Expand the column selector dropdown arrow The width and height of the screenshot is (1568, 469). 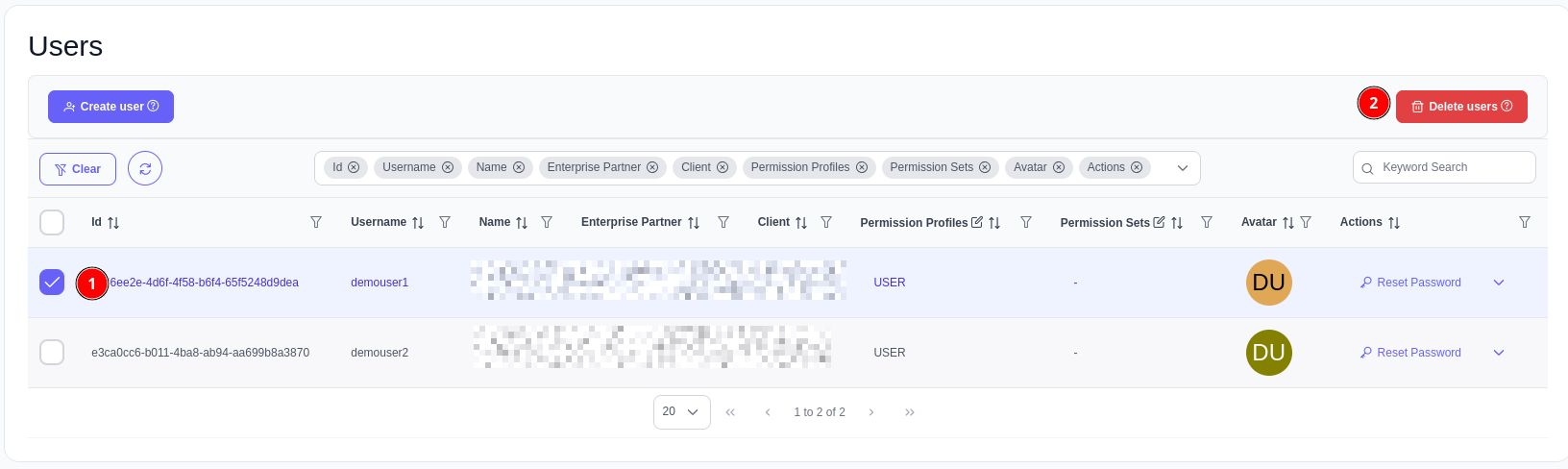click(x=1183, y=168)
